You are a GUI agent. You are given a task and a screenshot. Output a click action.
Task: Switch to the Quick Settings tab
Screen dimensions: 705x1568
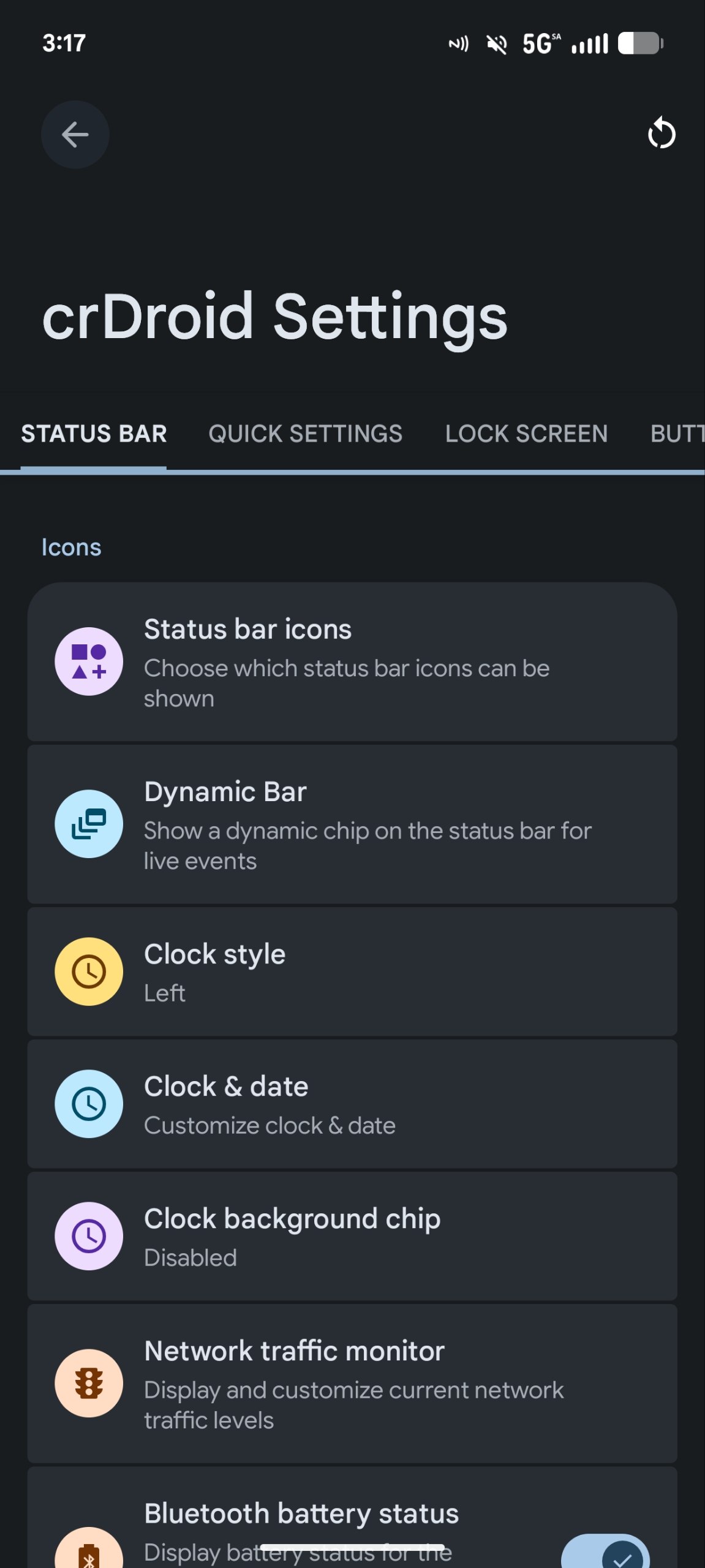tap(306, 434)
